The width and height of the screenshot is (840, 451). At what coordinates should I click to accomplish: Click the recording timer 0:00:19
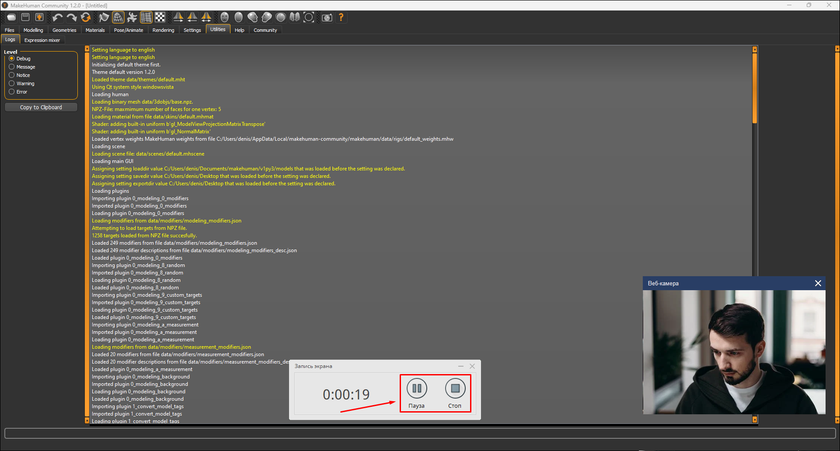tap(346, 395)
